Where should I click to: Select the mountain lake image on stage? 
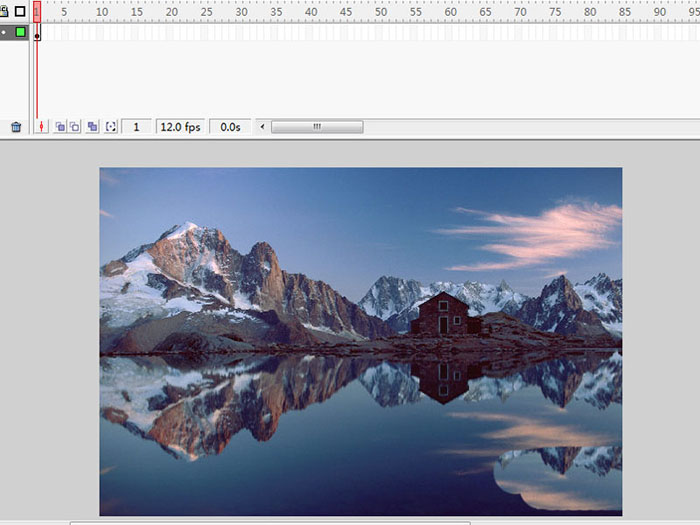tap(360, 340)
